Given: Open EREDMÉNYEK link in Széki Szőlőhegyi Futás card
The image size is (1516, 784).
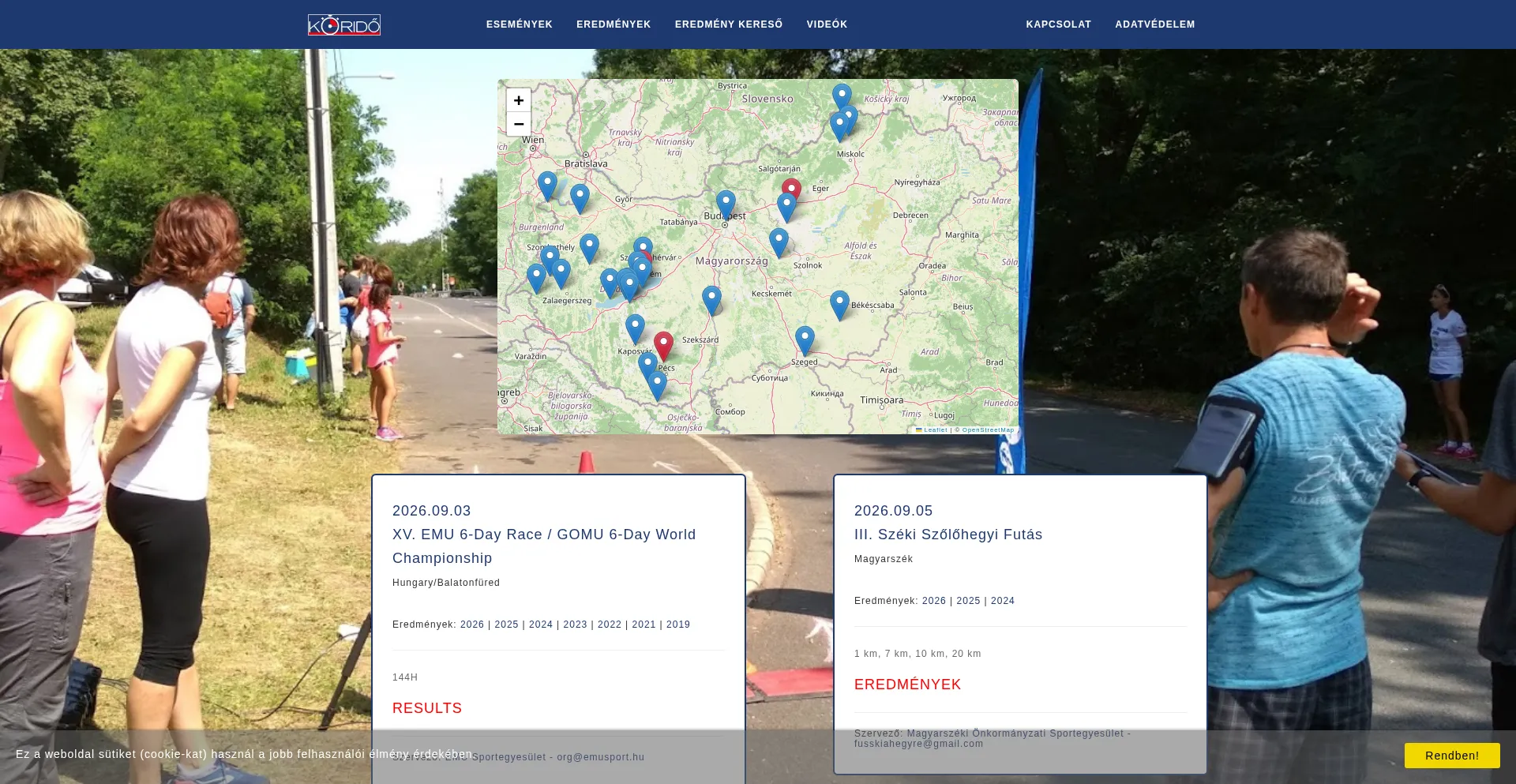Looking at the screenshot, I should pyautogui.click(x=908, y=685).
